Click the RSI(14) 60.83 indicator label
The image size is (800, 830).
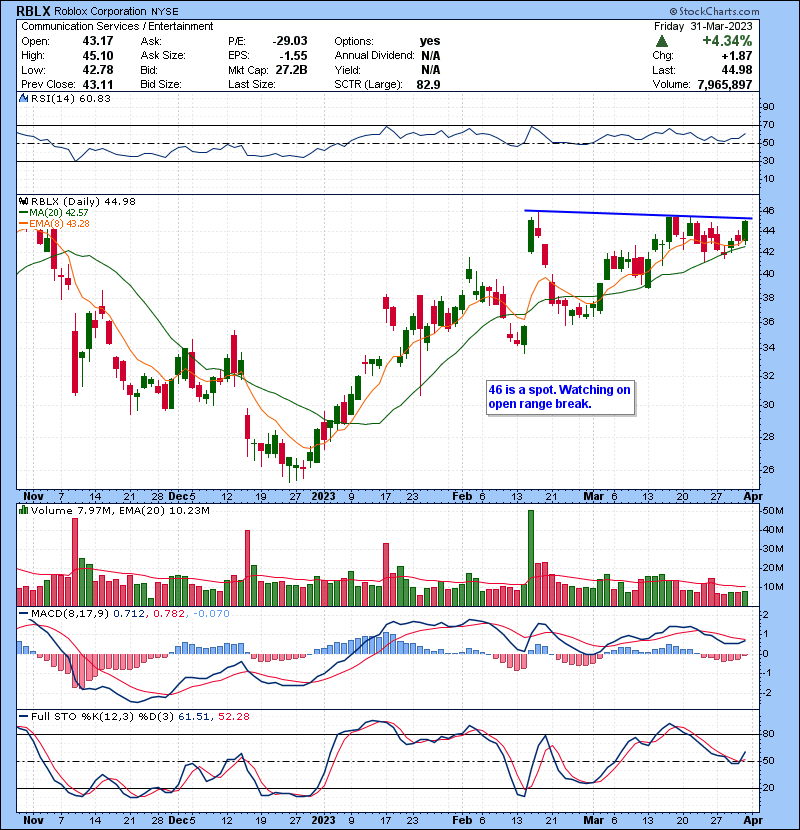[x=70, y=98]
